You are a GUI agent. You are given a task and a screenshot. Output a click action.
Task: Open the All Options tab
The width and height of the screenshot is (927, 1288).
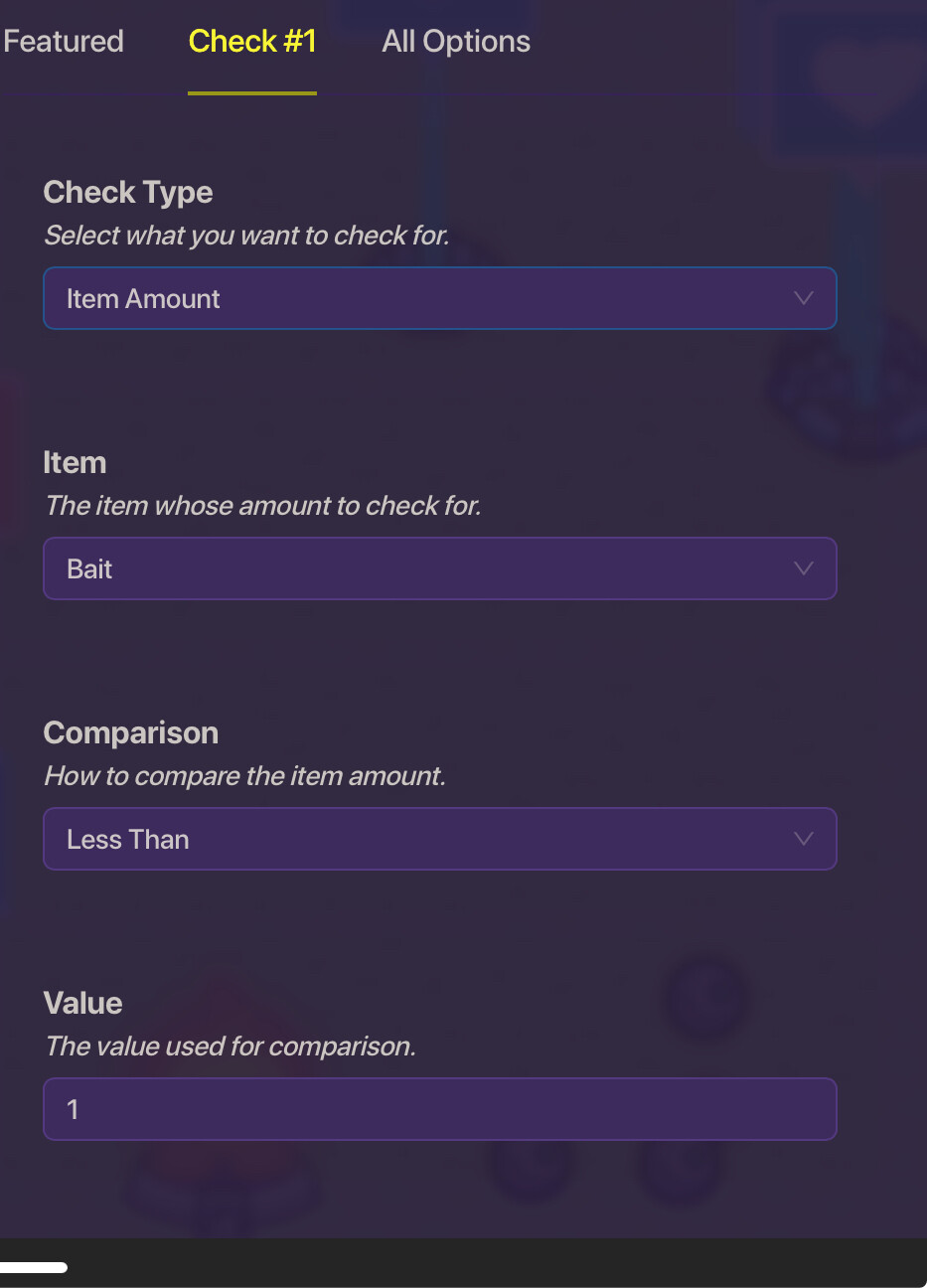coord(456,41)
